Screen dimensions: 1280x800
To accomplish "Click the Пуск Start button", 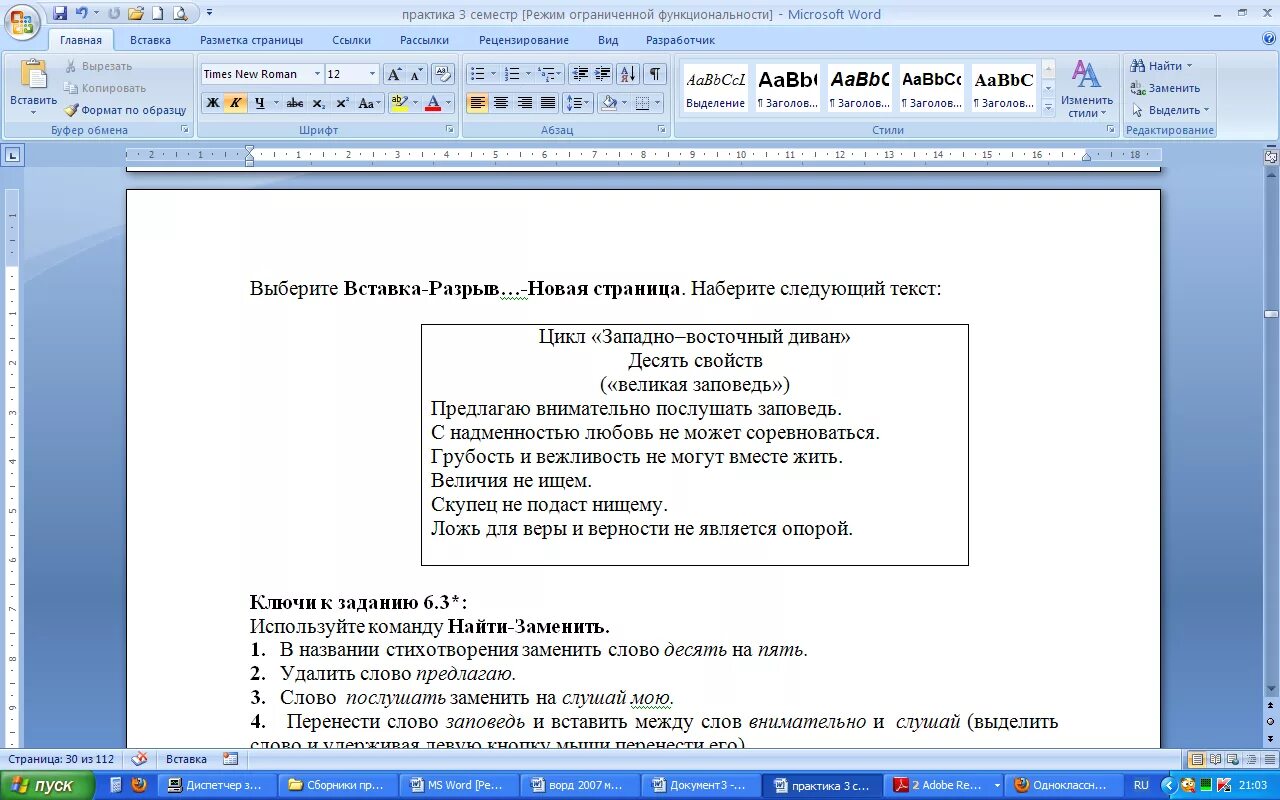I will [46, 785].
